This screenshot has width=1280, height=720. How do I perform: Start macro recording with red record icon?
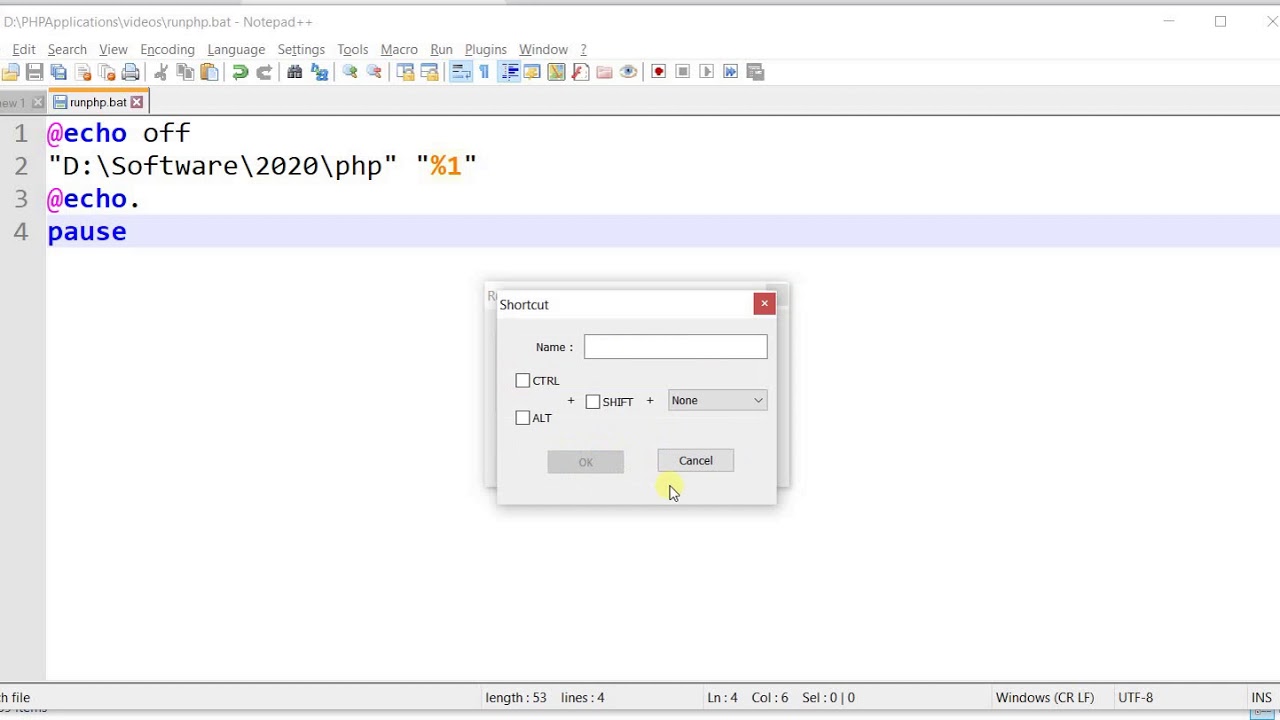pos(658,72)
